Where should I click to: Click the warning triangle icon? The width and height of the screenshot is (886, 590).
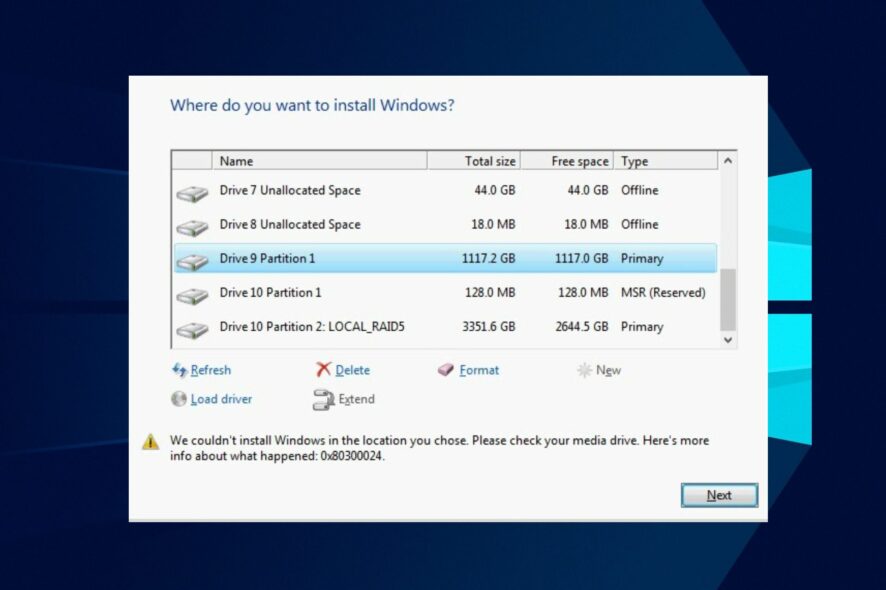tap(151, 440)
